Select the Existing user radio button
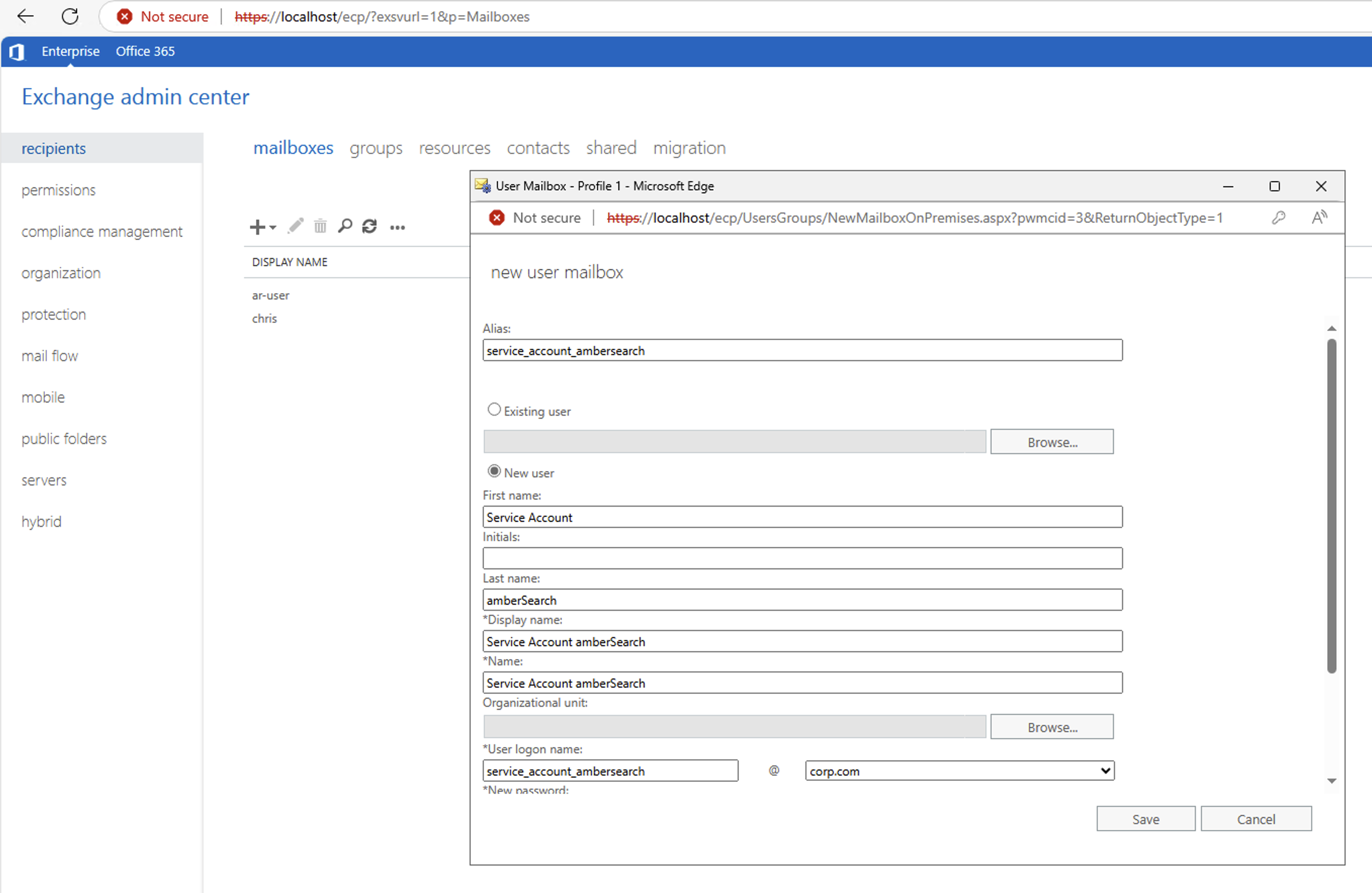 494,410
